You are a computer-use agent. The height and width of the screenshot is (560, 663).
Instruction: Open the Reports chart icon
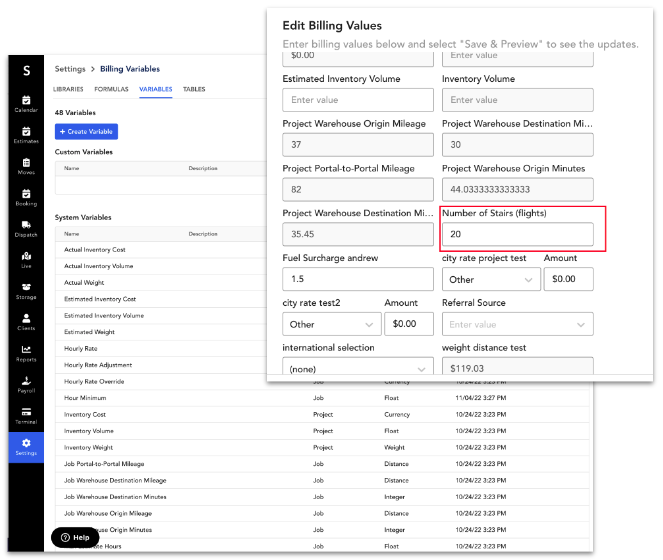pyautogui.click(x=26, y=352)
